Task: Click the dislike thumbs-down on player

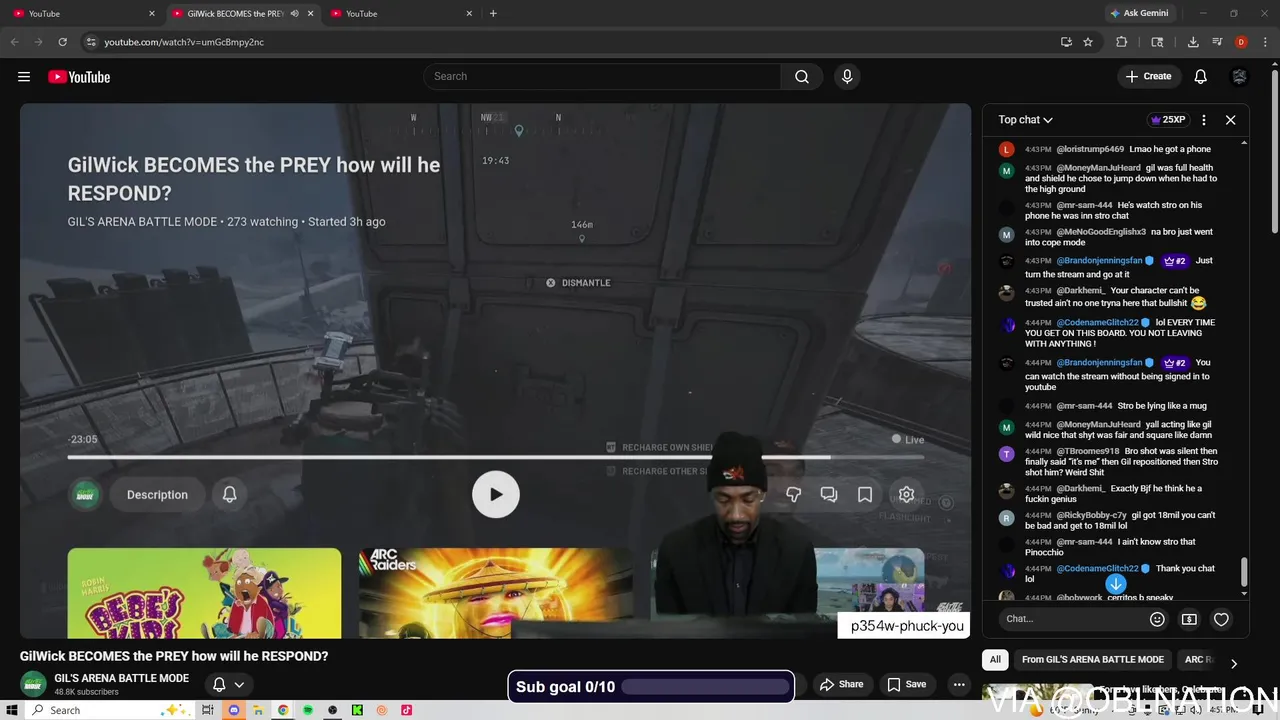Action: (793, 494)
